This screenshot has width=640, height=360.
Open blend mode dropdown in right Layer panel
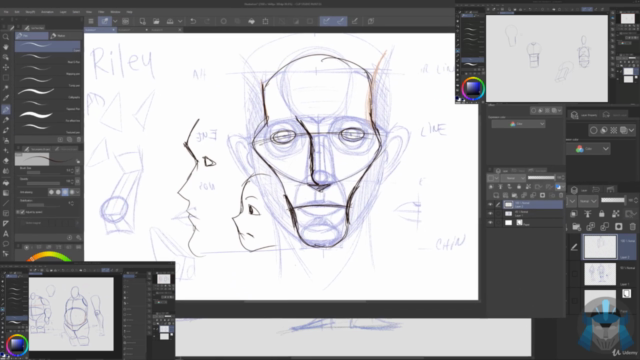pyautogui.click(x=588, y=201)
